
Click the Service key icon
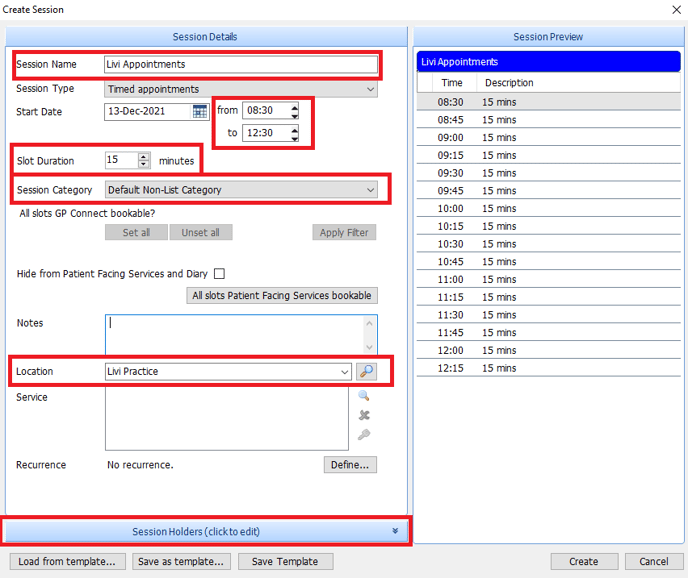[x=364, y=434]
